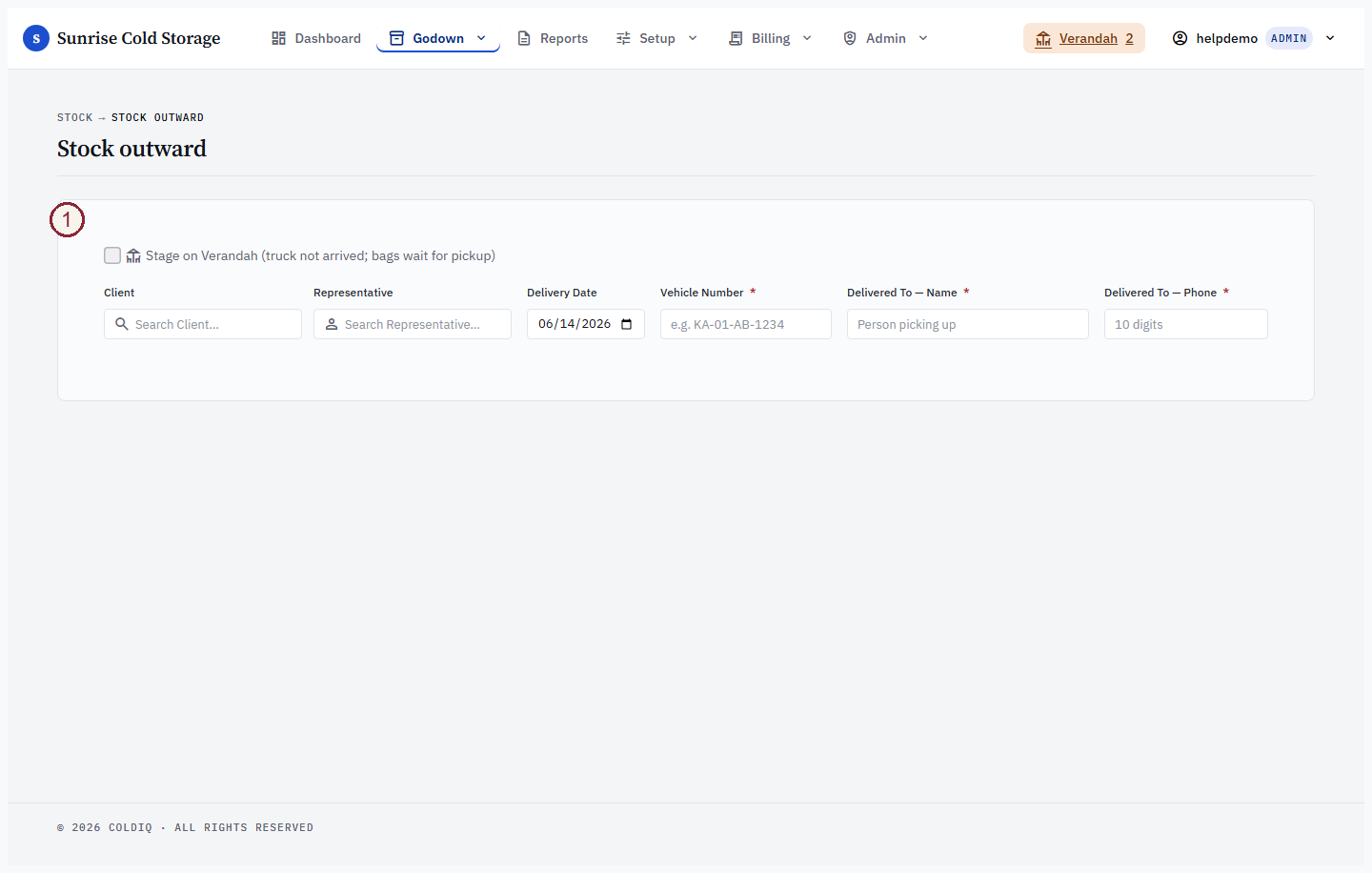Click the person icon in Representative field
The width and height of the screenshot is (1372, 873).
pos(332,324)
